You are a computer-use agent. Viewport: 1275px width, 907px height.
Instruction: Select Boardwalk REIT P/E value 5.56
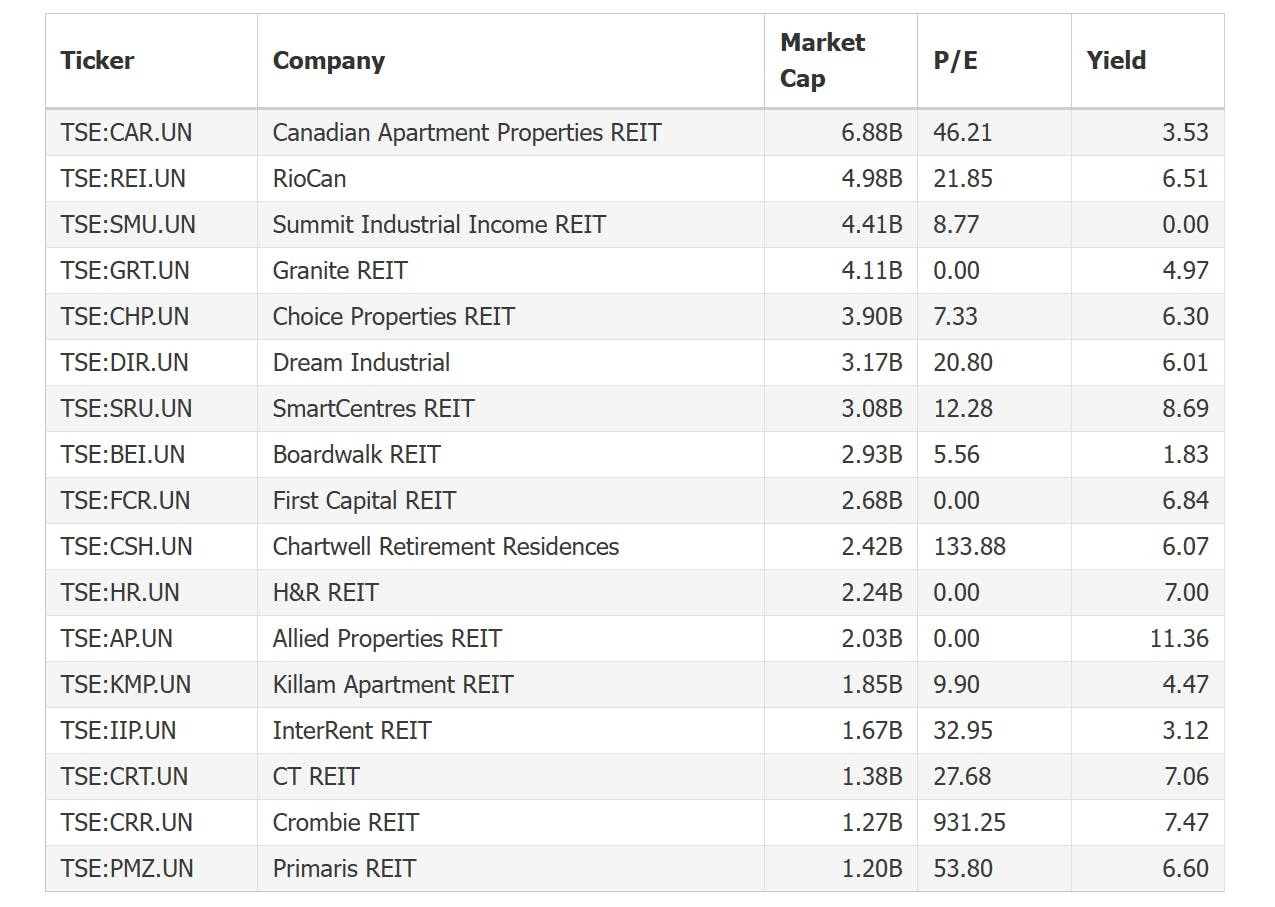pos(956,454)
